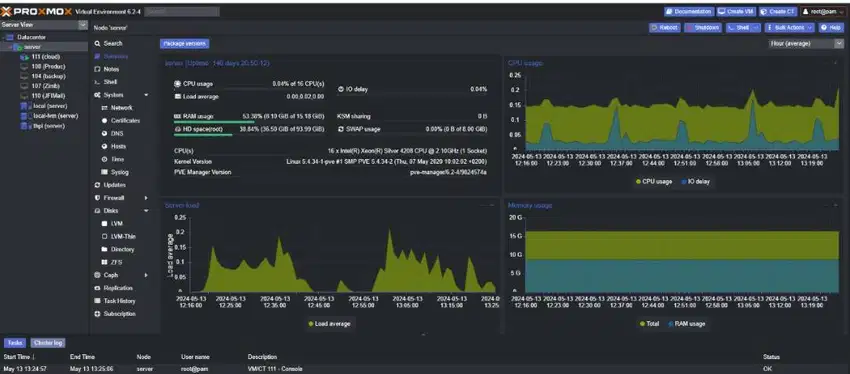Expand the Firewall submenu
The height and width of the screenshot is (374, 850).
(146, 198)
